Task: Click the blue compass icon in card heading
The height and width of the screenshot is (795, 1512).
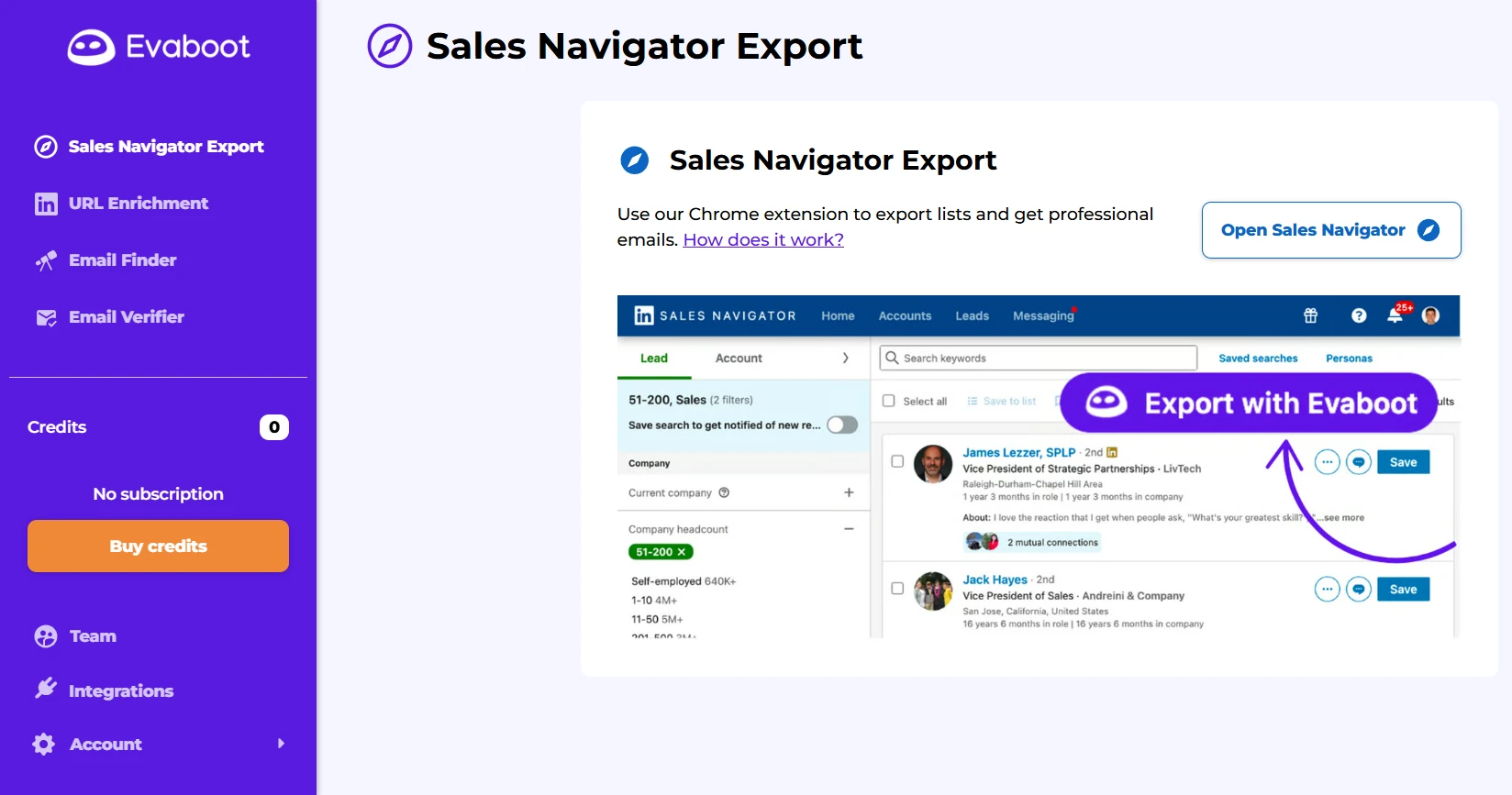Action: tap(634, 160)
